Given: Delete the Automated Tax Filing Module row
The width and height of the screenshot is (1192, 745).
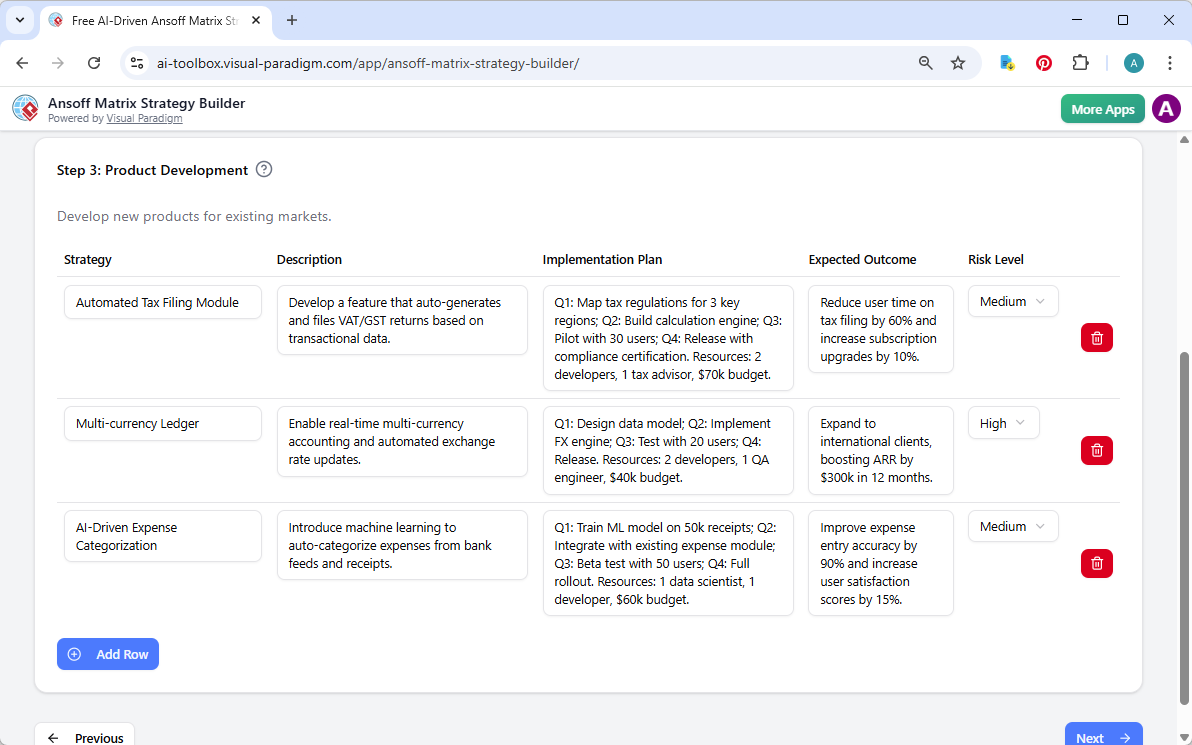Looking at the screenshot, I should tap(1096, 337).
